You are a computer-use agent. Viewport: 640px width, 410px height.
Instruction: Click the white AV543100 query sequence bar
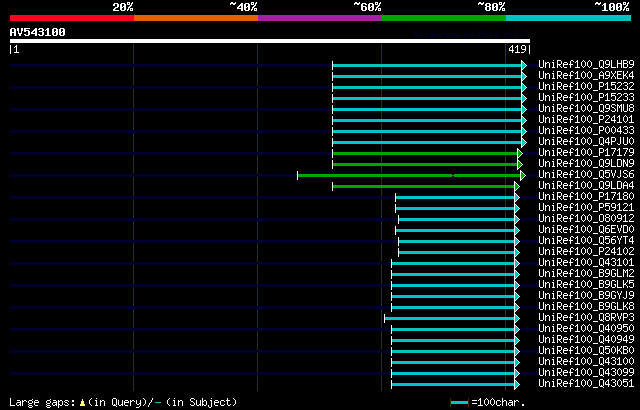(270, 41)
